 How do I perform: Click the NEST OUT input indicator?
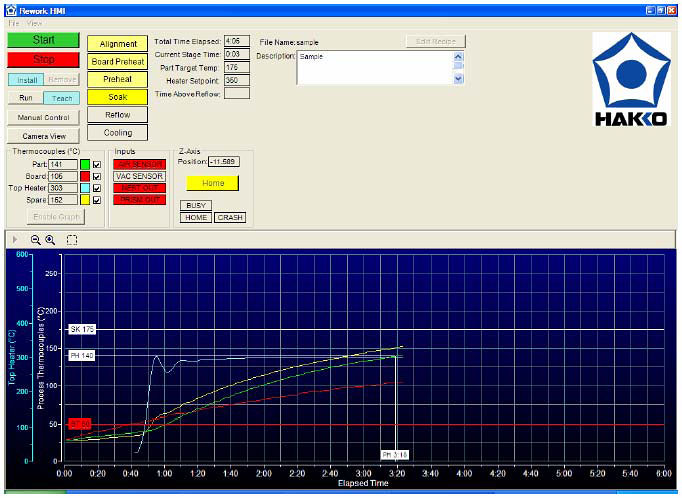(x=140, y=188)
